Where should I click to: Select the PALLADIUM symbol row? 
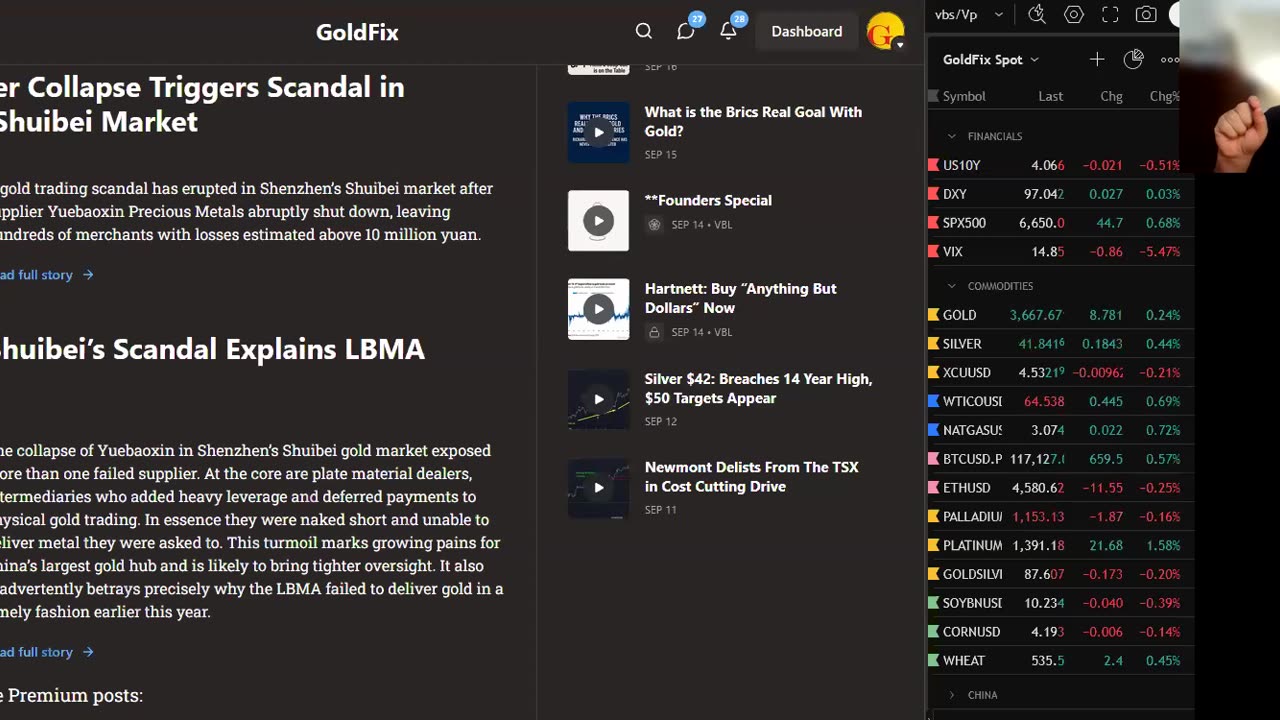1060,517
